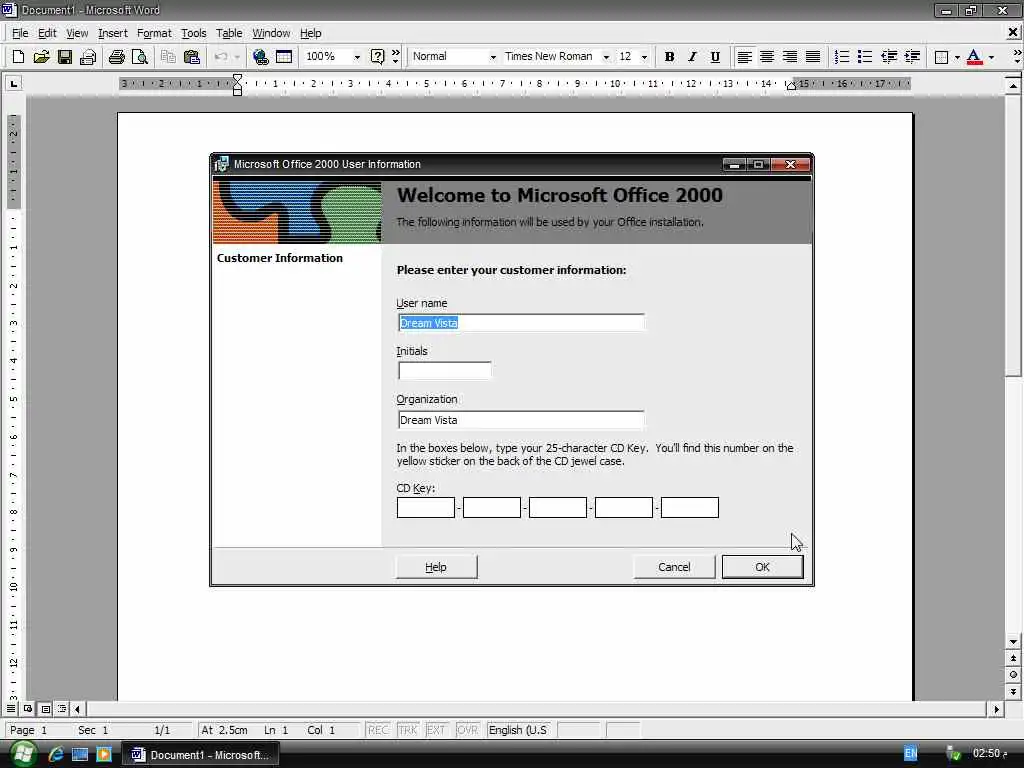Open the View menu
Screen dimensions: 1024x768
click(77, 33)
